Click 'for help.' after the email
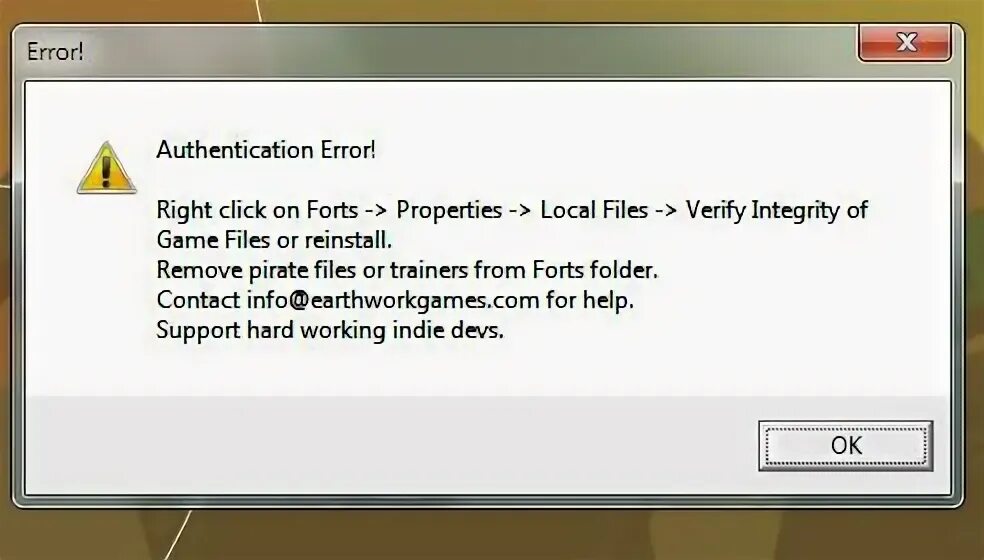 click(x=590, y=300)
